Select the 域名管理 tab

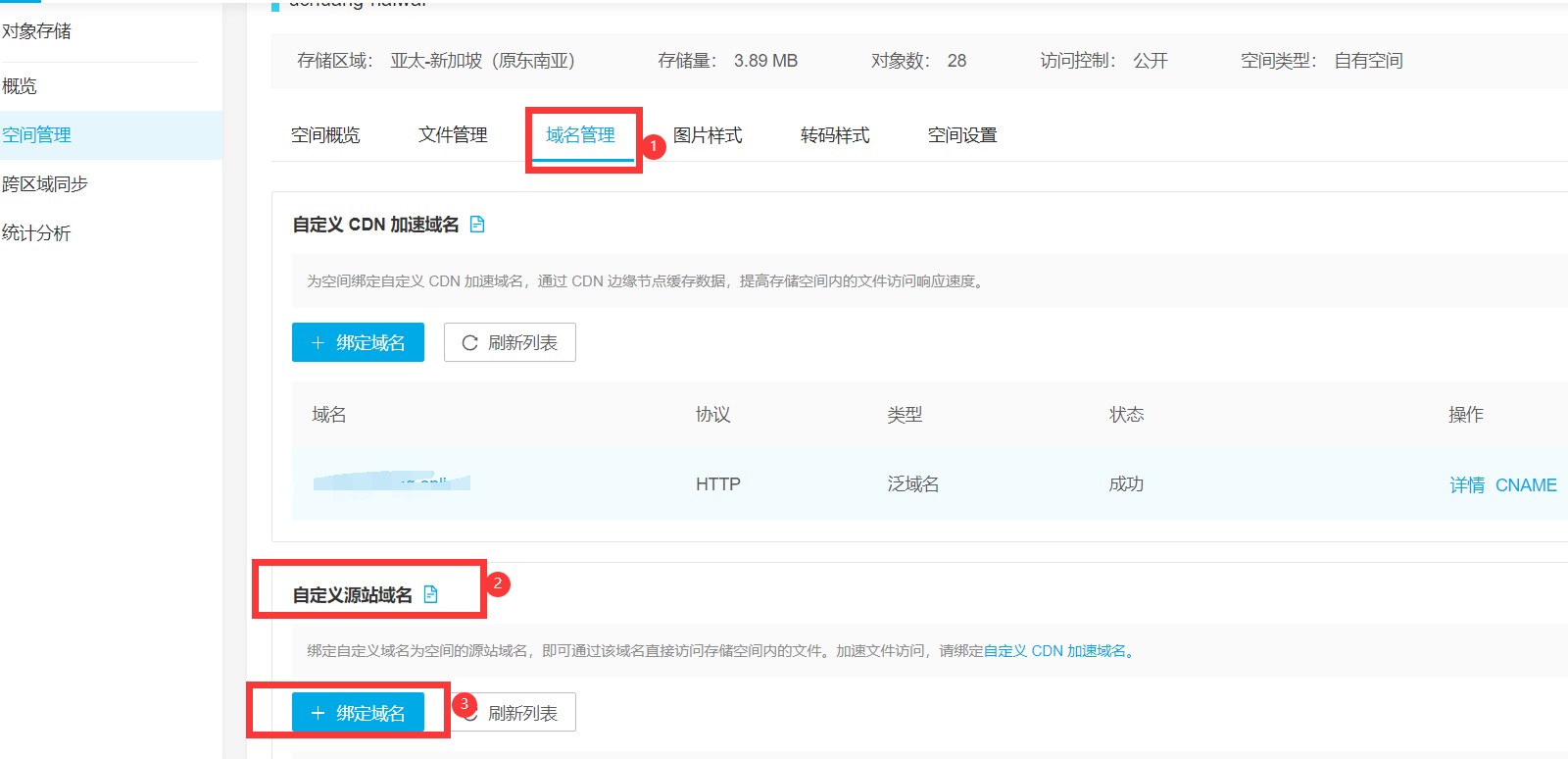pos(580,135)
